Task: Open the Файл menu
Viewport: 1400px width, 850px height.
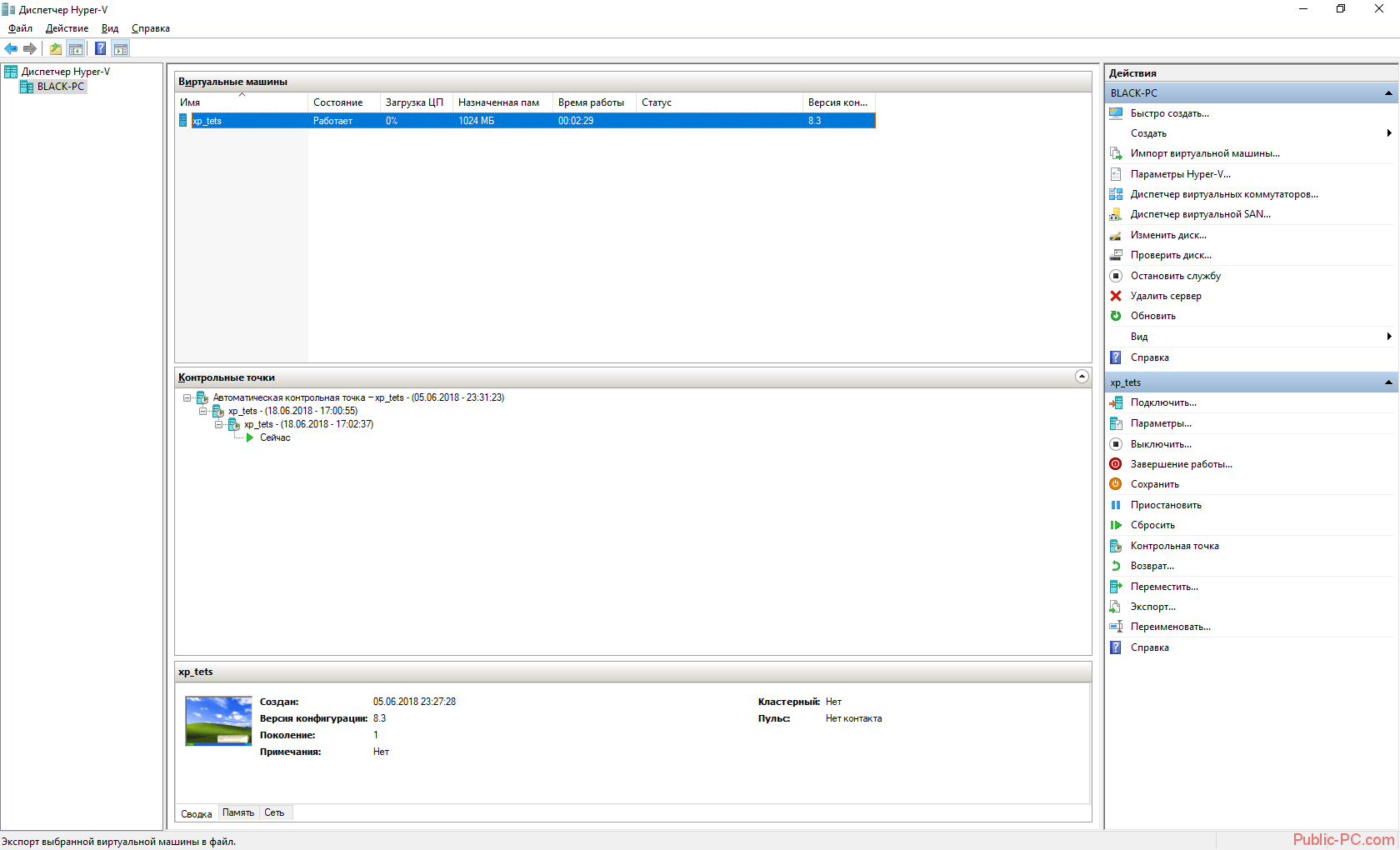Action: tap(21, 28)
